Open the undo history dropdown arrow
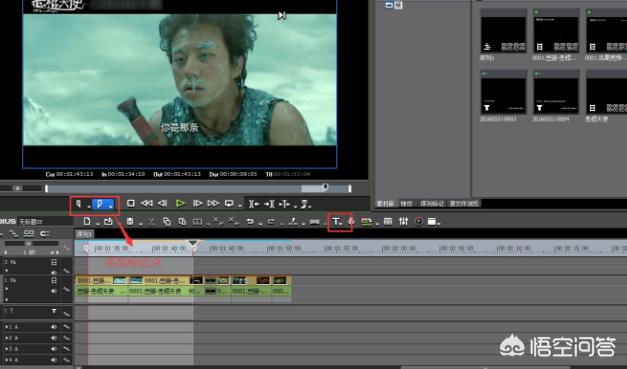Screen dimensions: 627x369 (260, 224)
